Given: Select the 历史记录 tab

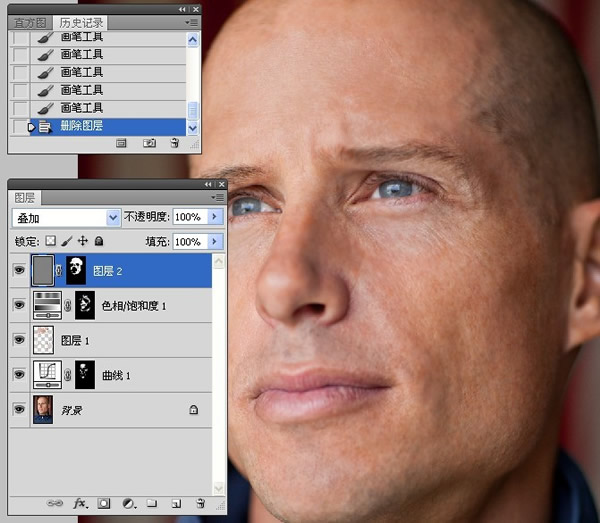Looking at the screenshot, I should (x=81, y=23).
